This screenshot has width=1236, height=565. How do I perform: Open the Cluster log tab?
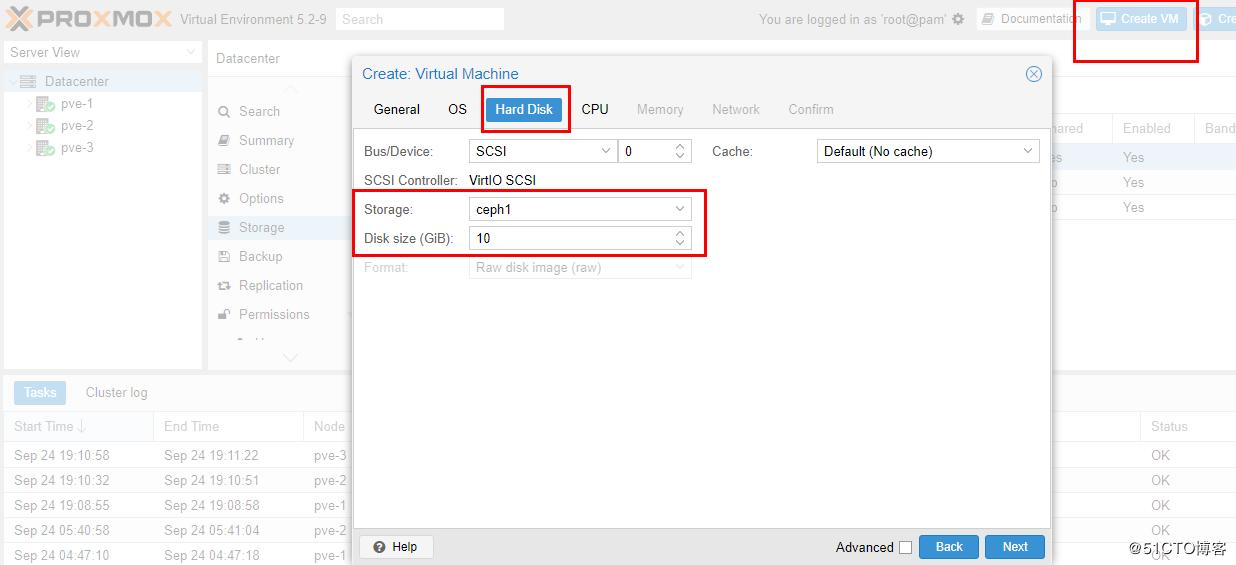tap(116, 393)
